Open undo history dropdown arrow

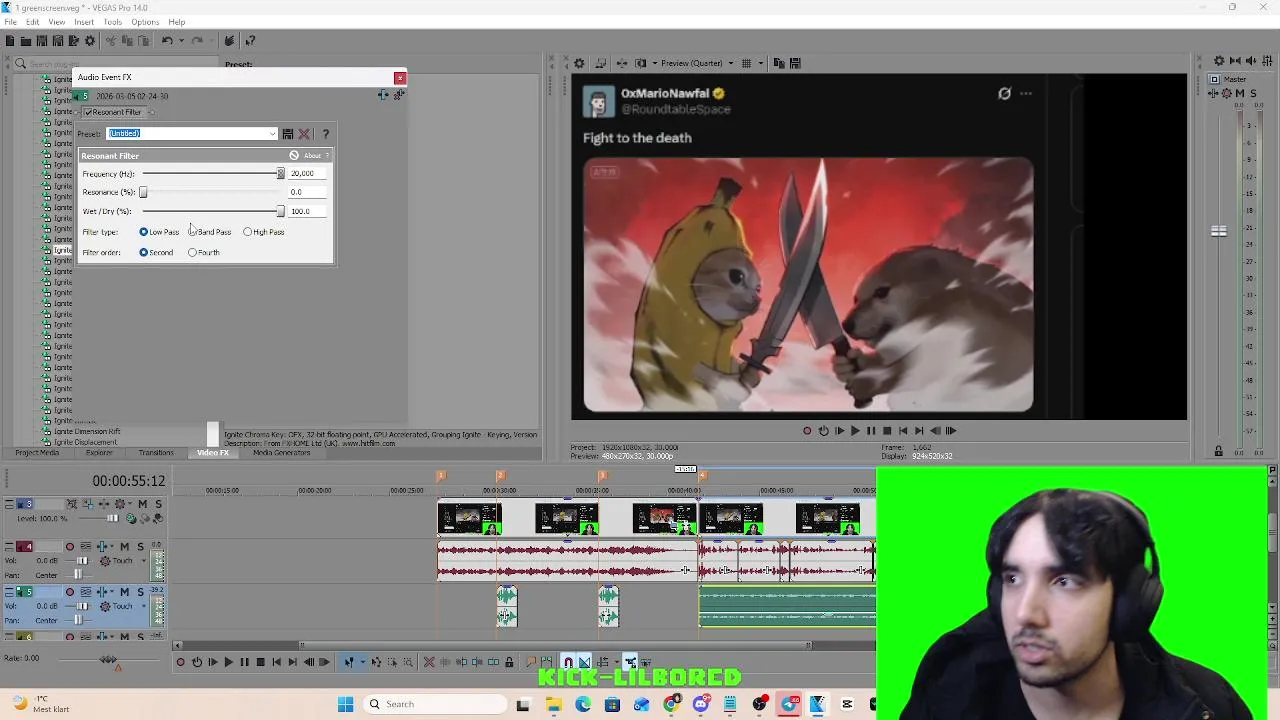pos(180,41)
